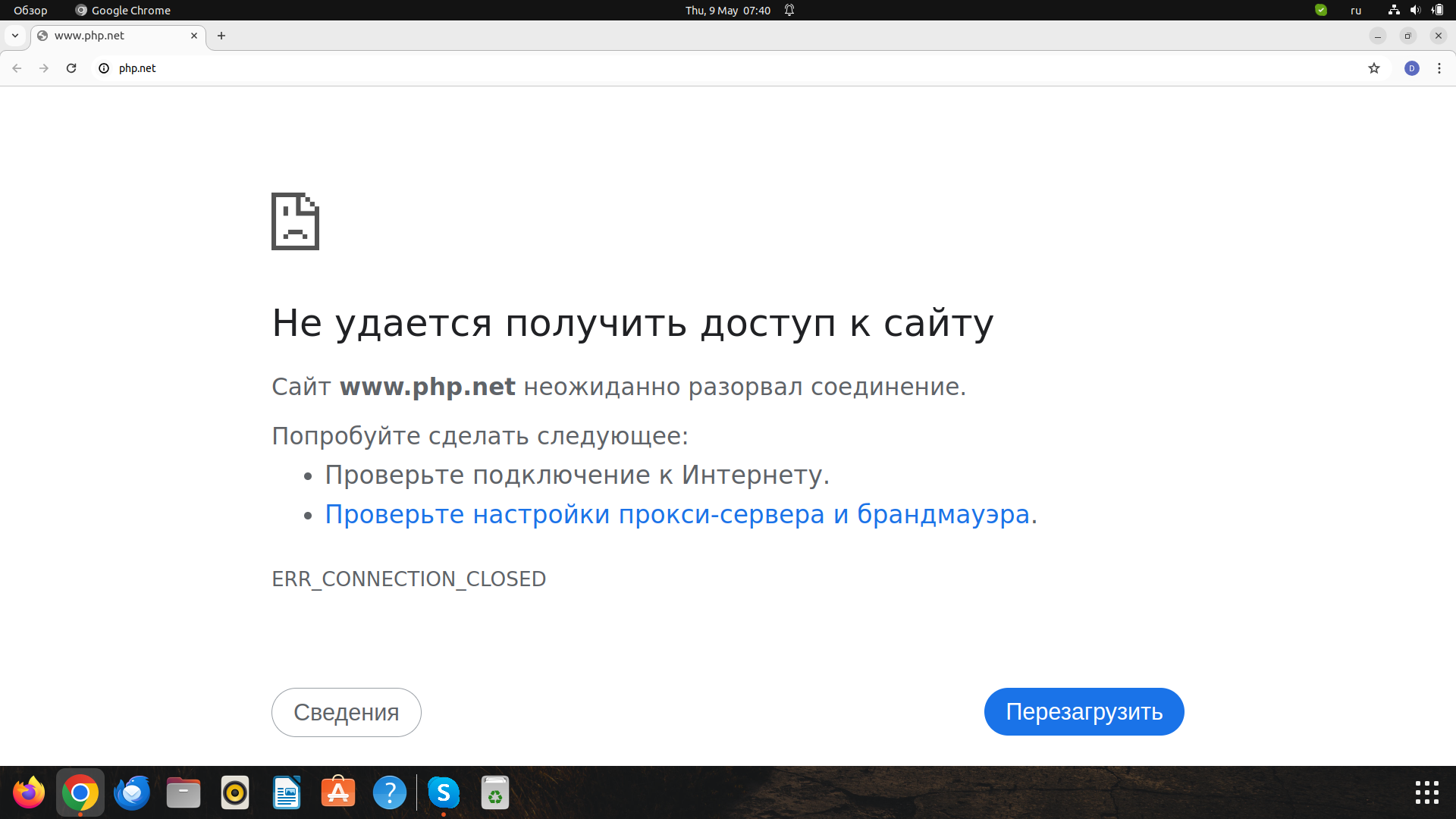Launch Thunderbird from the dock
1456x819 pixels.
pos(131,792)
